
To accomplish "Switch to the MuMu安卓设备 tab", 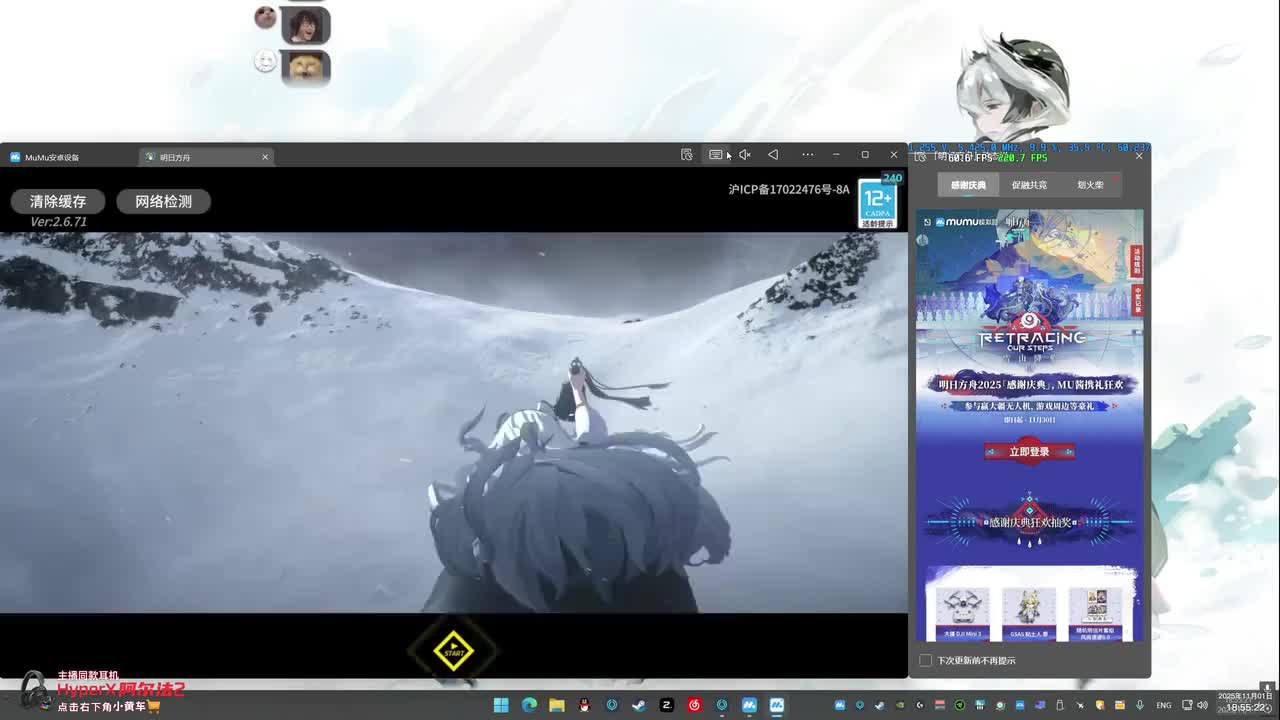I will (x=52, y=157).
